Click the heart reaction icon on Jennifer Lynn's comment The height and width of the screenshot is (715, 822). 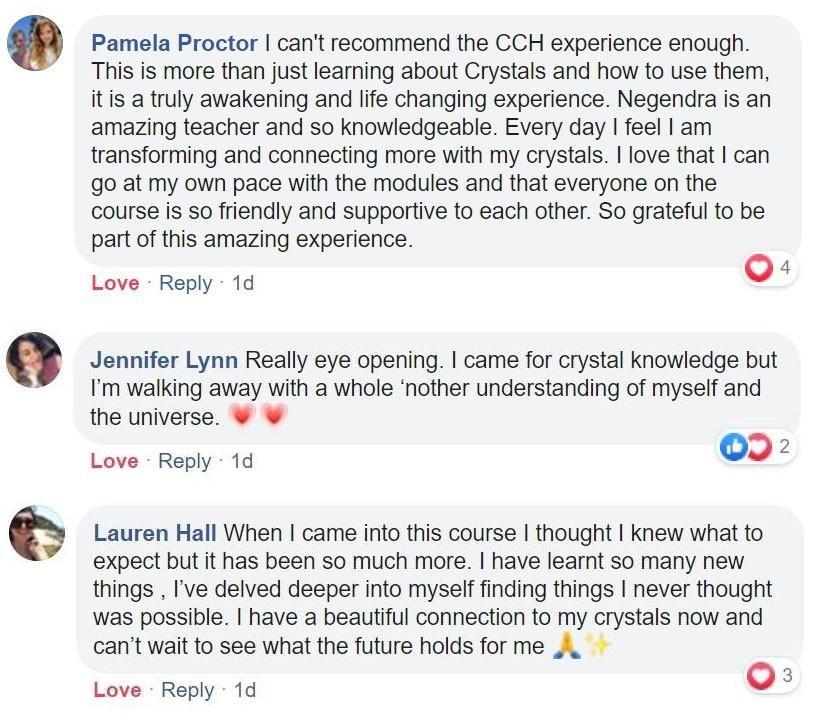pos(762,448)
